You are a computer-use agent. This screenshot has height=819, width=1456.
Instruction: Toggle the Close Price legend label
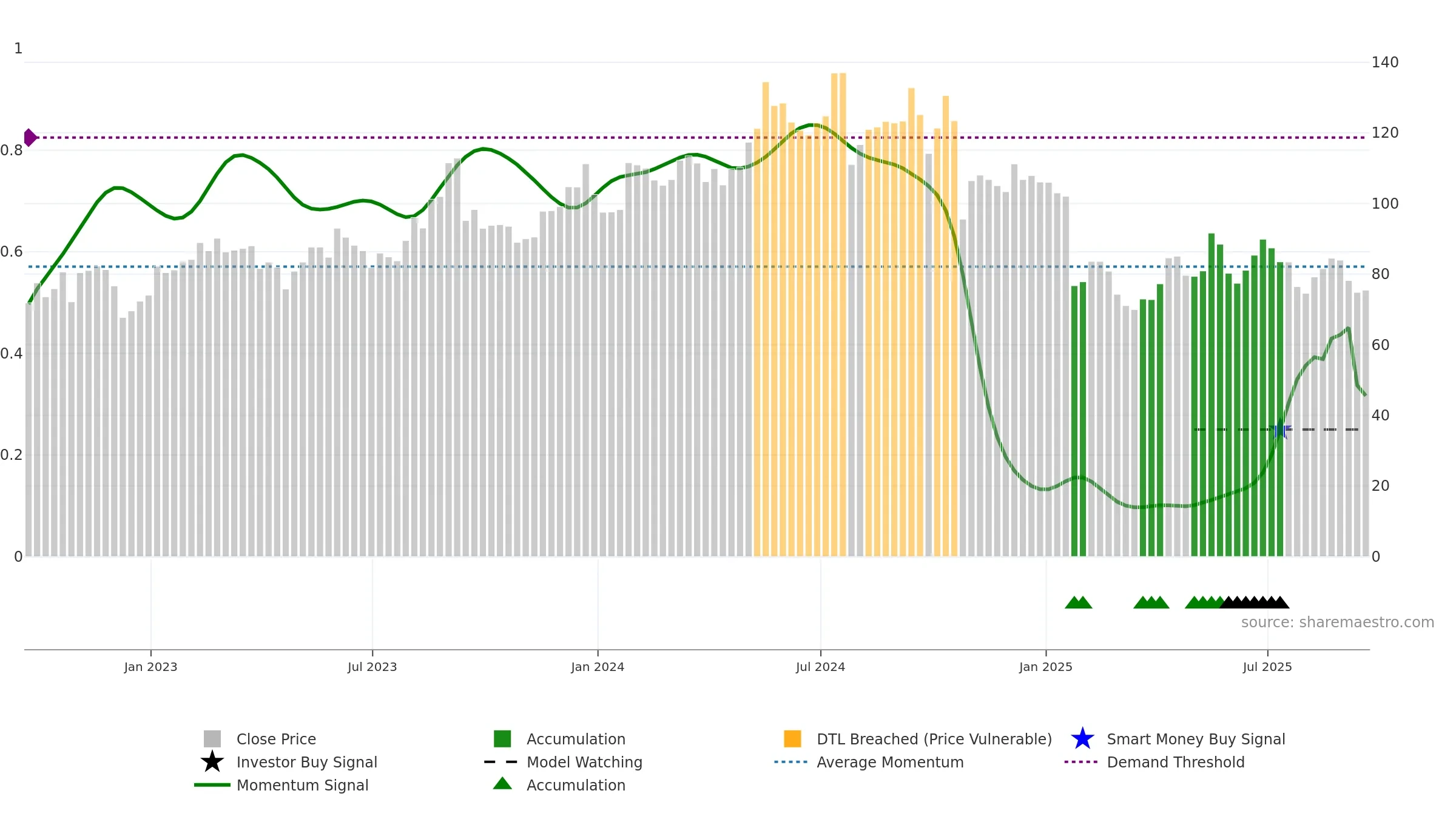tap(276, 739)
